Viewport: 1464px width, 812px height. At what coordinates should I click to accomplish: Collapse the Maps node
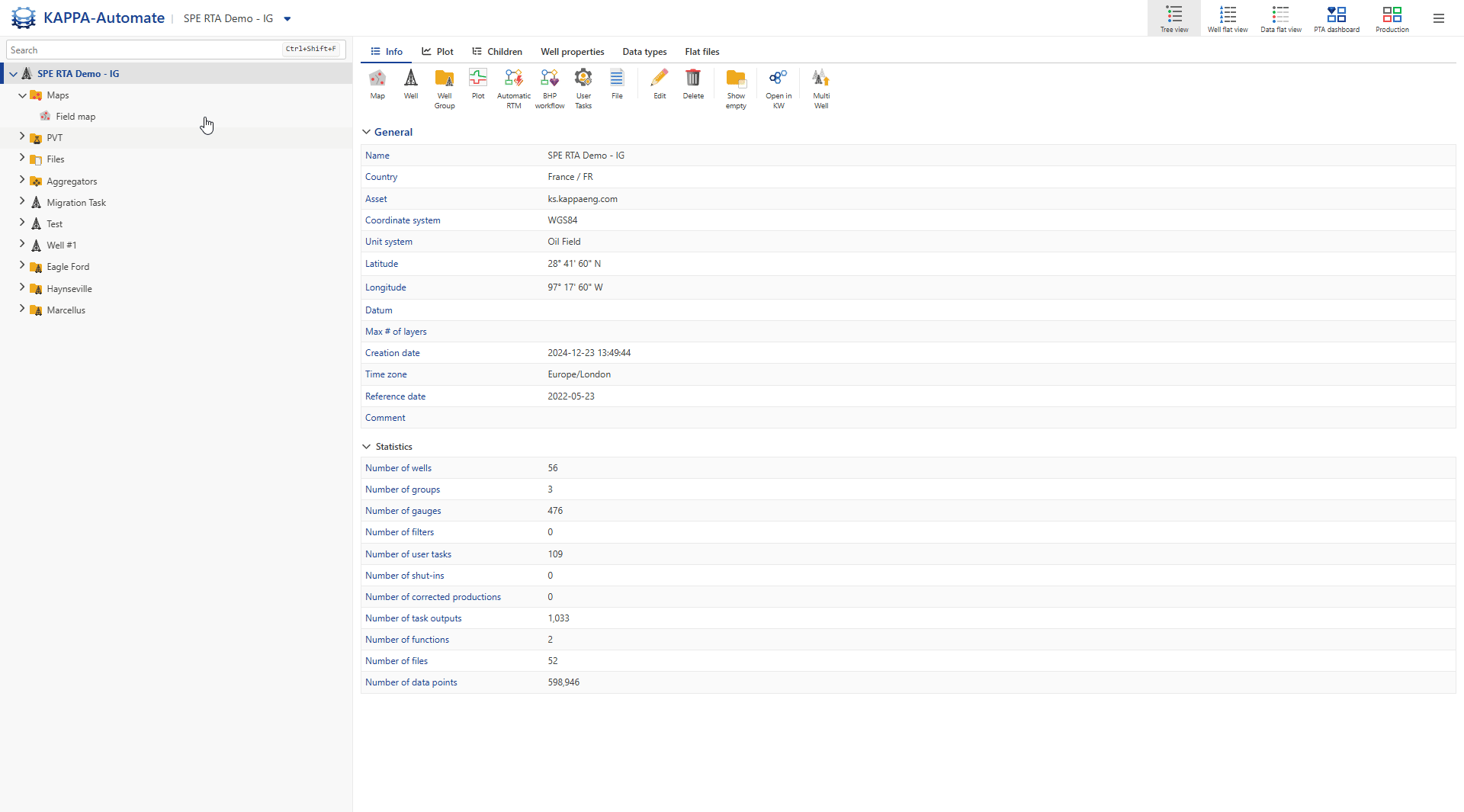(22, 95)
